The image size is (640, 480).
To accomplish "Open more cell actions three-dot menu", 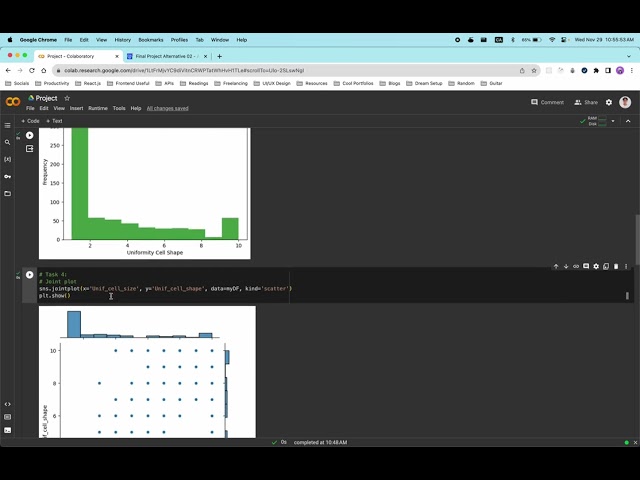I will (626, 266).
